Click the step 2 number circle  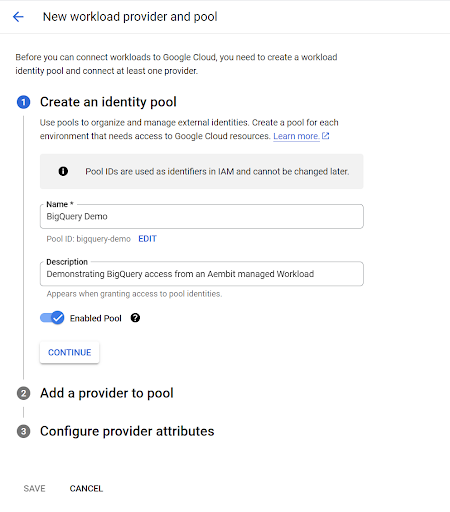click(x=23, y=393)
